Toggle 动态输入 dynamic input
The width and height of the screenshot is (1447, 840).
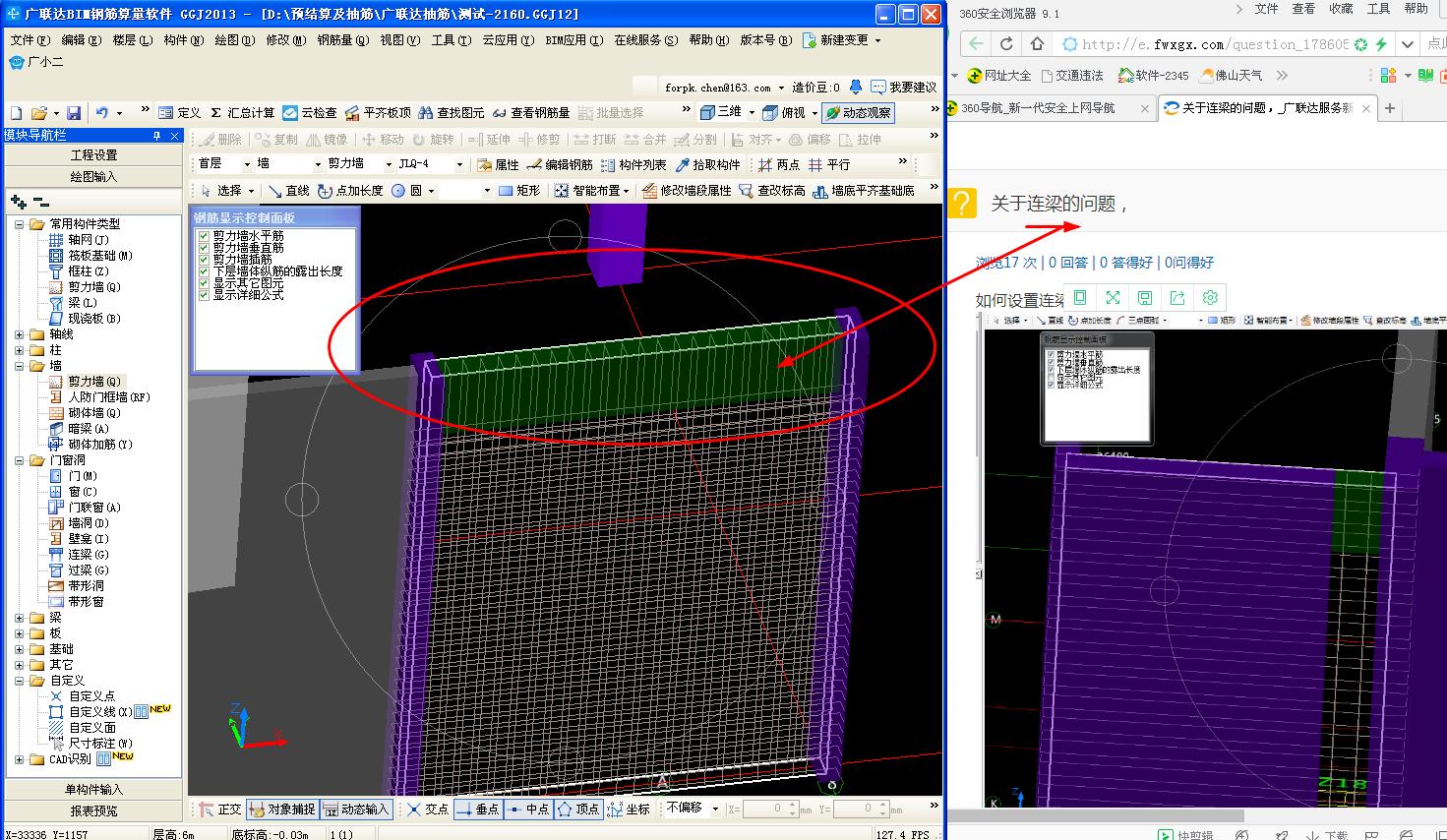[356, 809]
